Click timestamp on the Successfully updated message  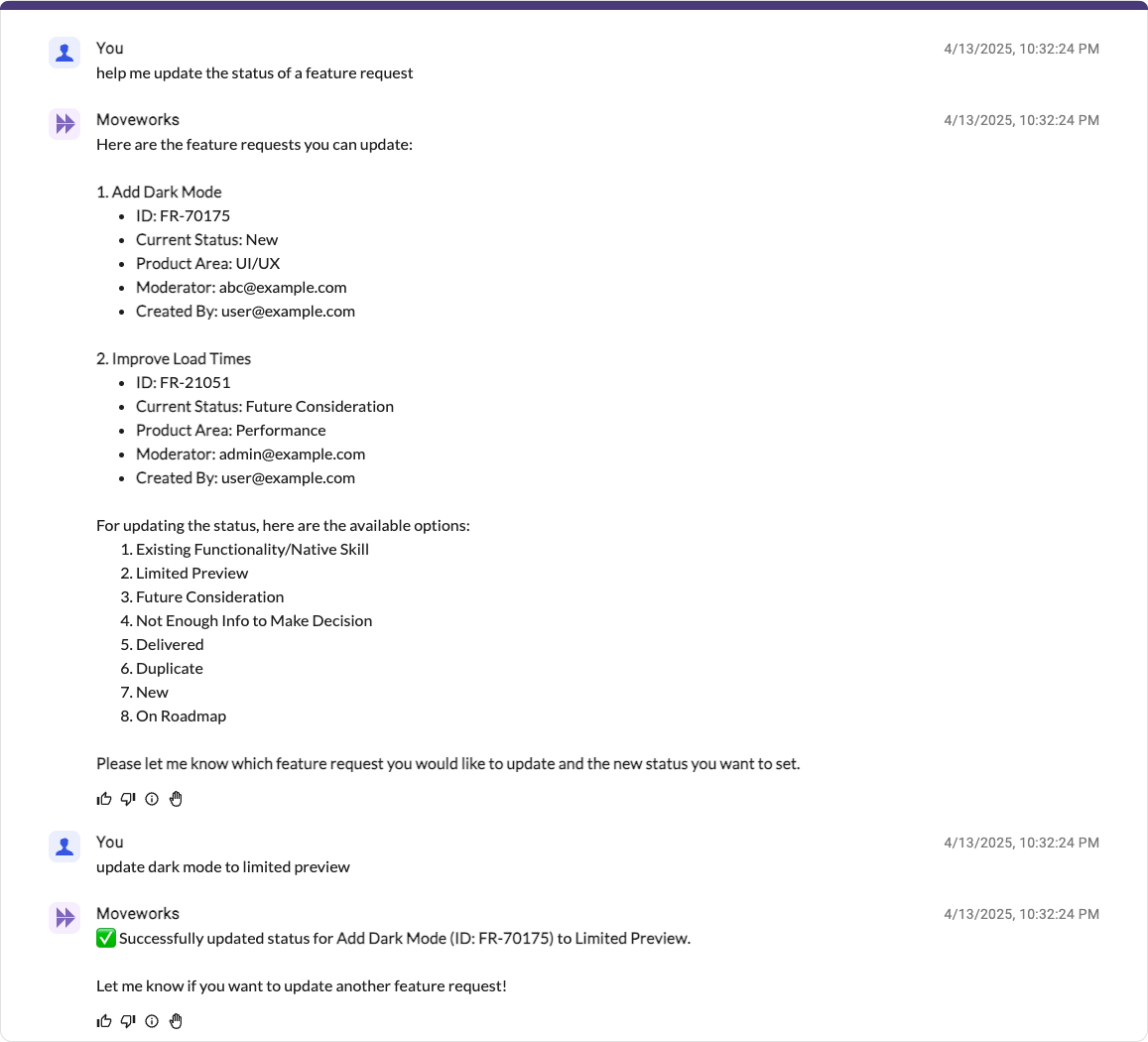1021,914
